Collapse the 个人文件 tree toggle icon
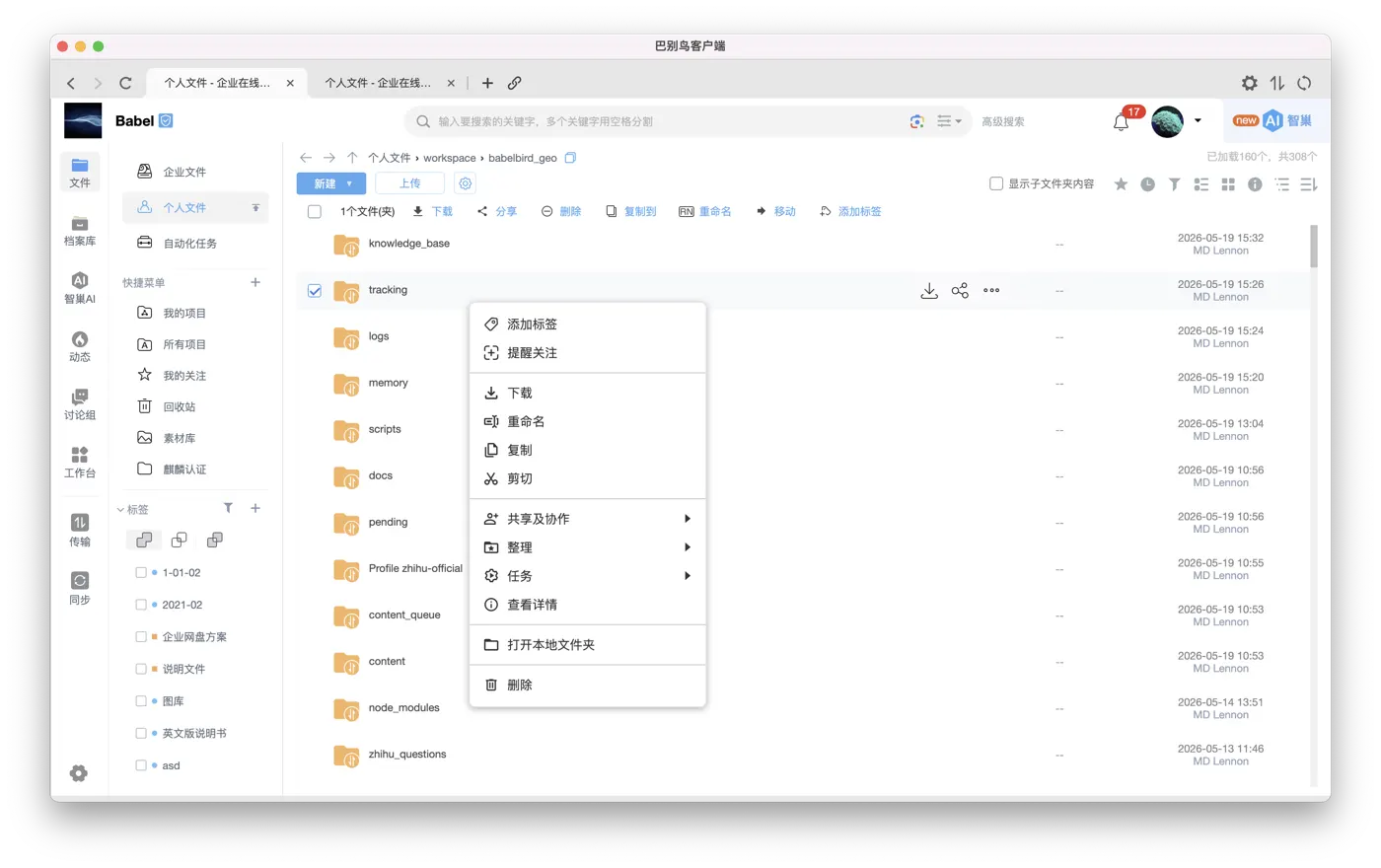 pos(255,207)
